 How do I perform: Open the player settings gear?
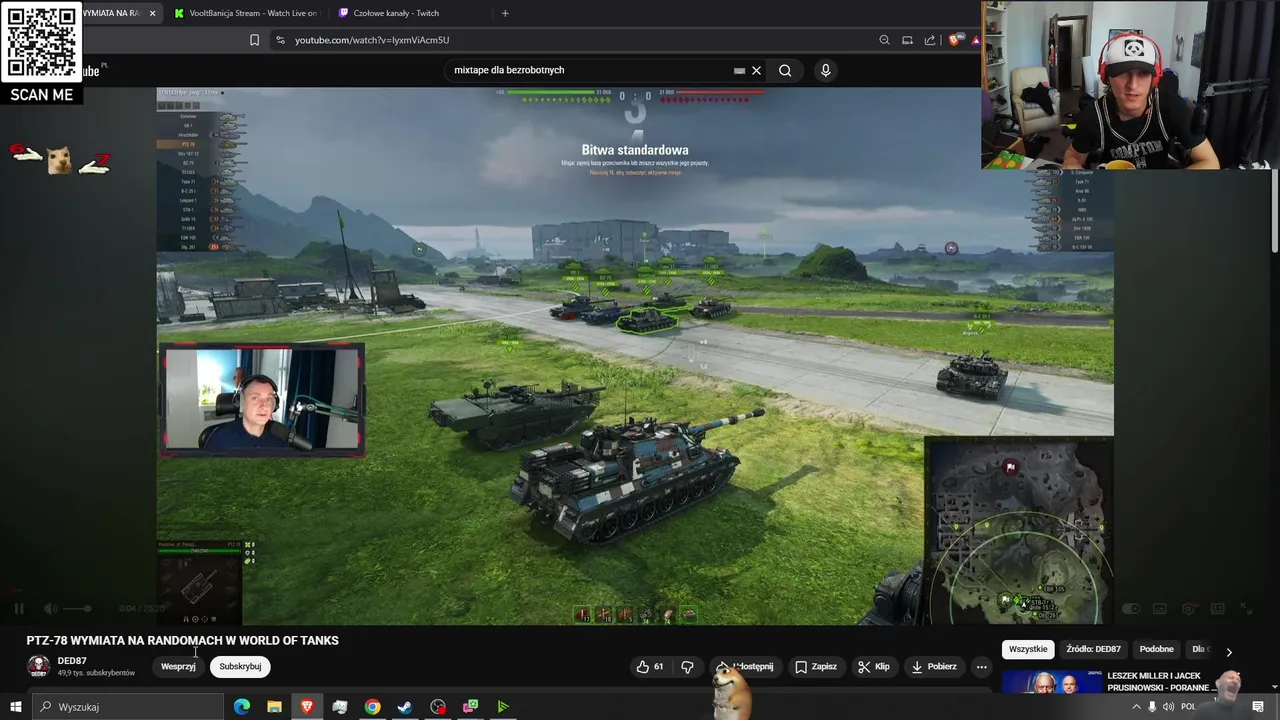[x=1189, y=608]
